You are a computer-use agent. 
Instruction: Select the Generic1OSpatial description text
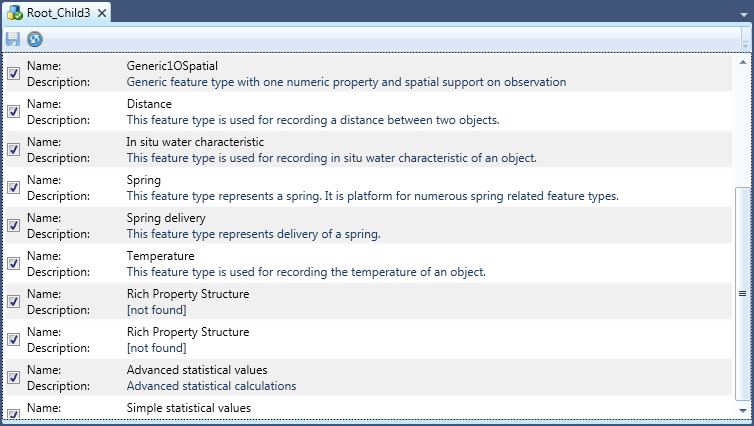[346, 82]
